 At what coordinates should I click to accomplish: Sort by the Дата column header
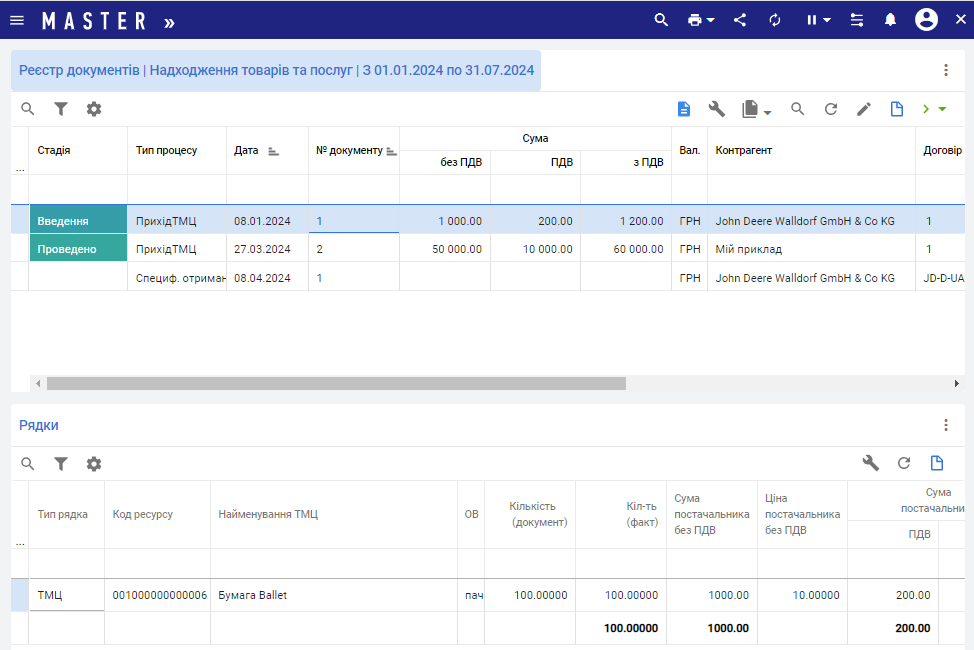(246, 150)
